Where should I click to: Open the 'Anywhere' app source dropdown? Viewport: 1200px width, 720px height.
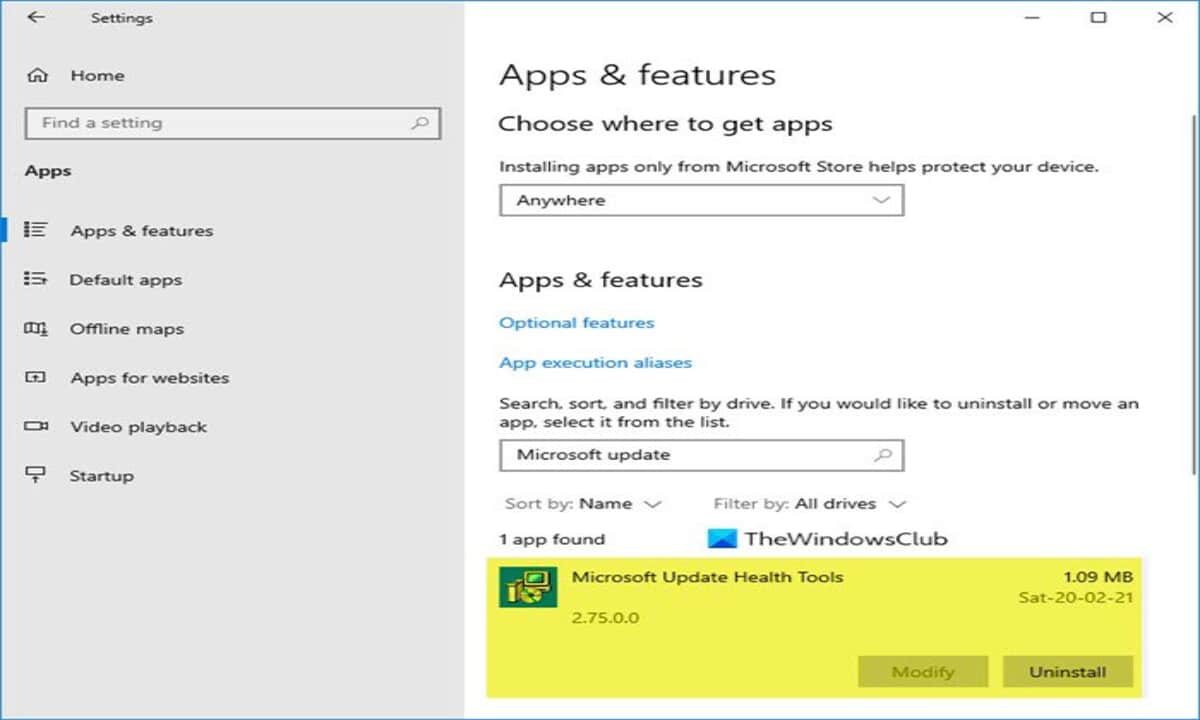point(700,200)
